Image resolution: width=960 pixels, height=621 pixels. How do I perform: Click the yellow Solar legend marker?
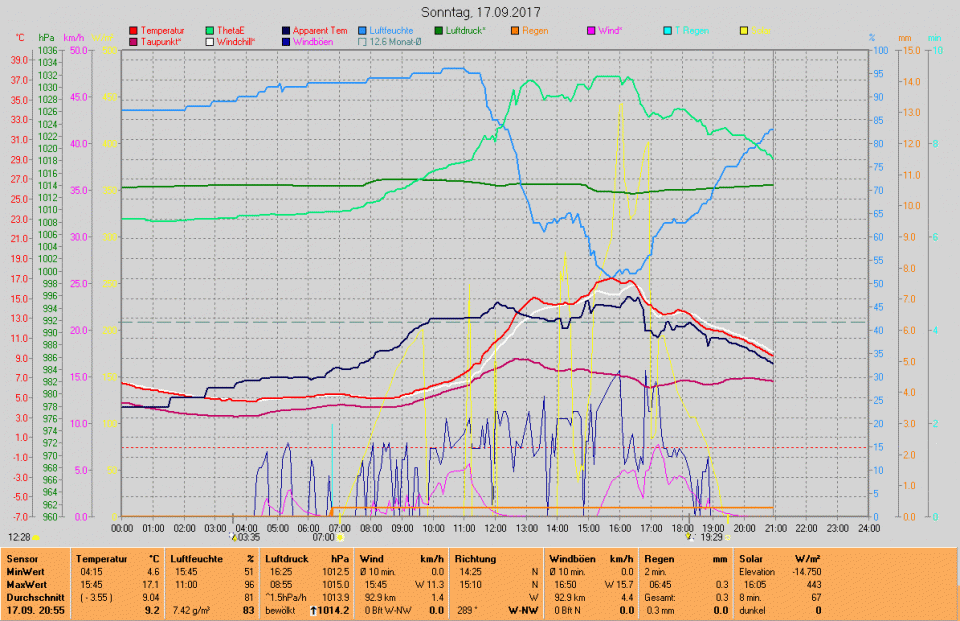(x=743, y=31)
